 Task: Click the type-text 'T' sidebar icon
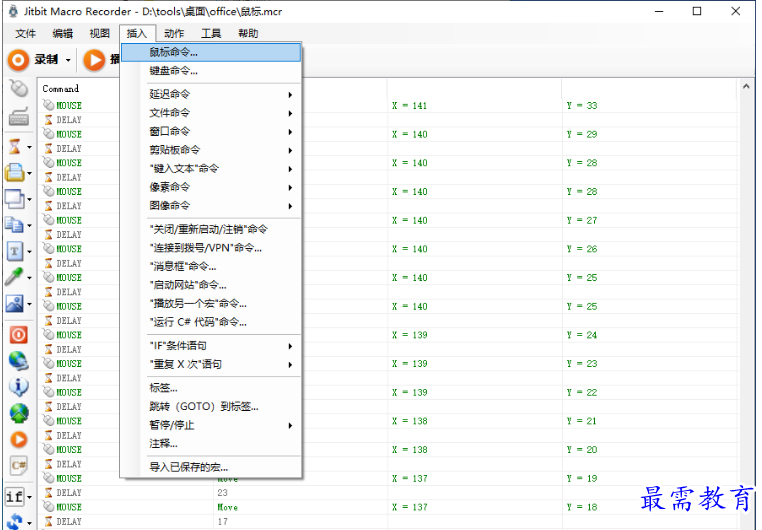coord(15,251)
